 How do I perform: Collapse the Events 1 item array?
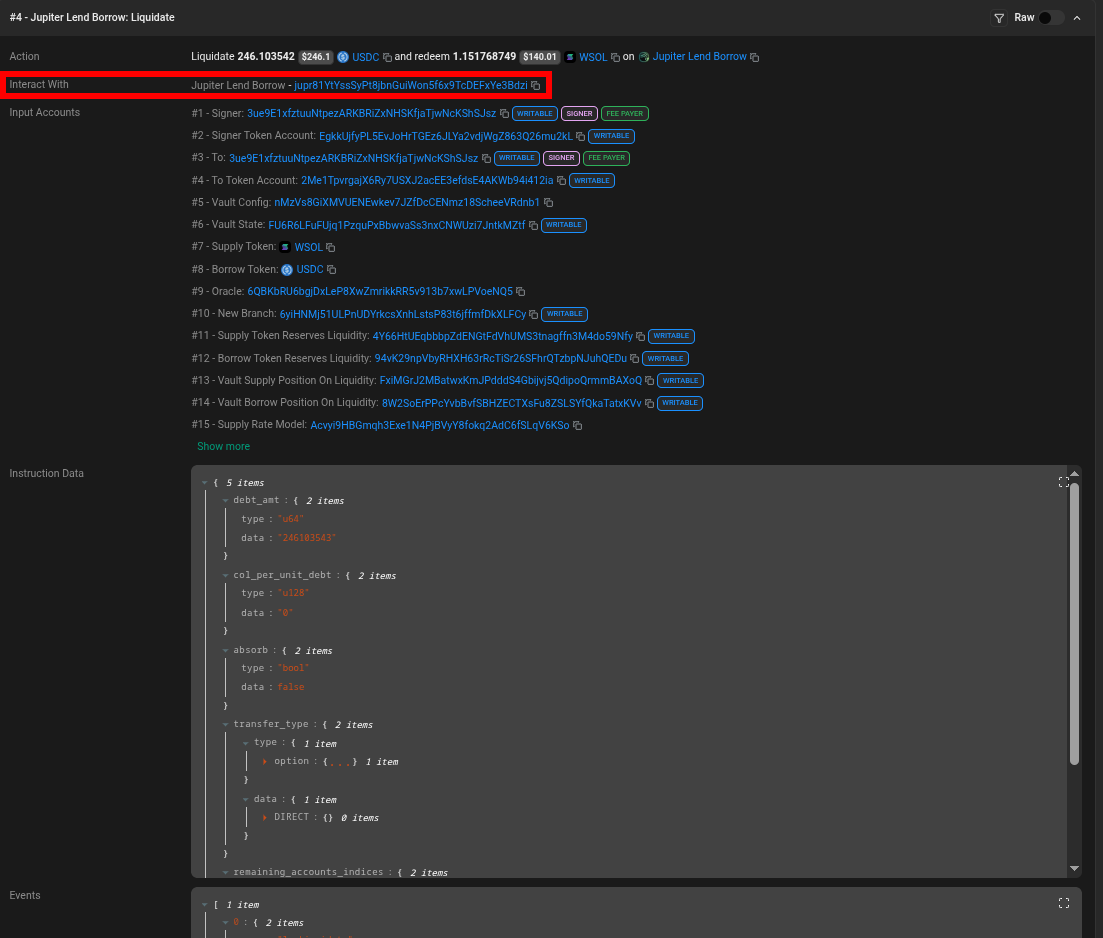coord(205,905)
